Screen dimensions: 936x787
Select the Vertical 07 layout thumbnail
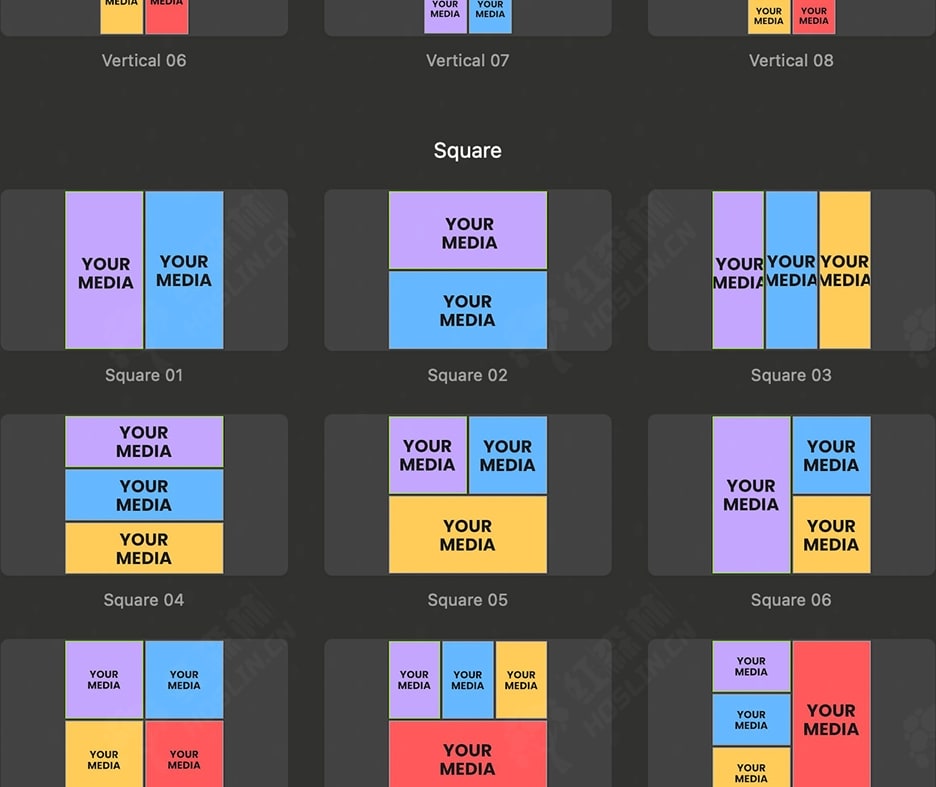(468, 18)
